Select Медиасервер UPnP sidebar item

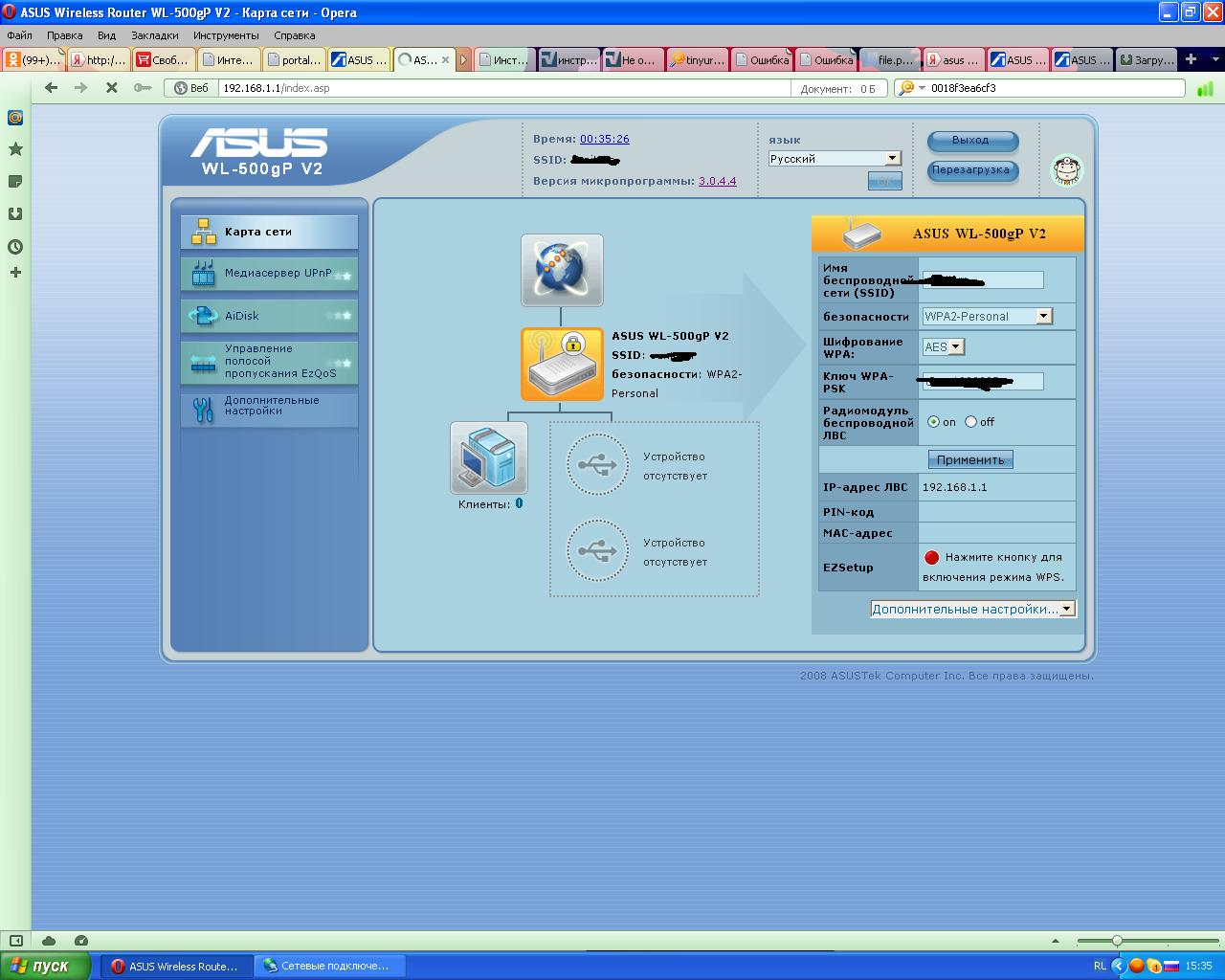pos(269,274)
